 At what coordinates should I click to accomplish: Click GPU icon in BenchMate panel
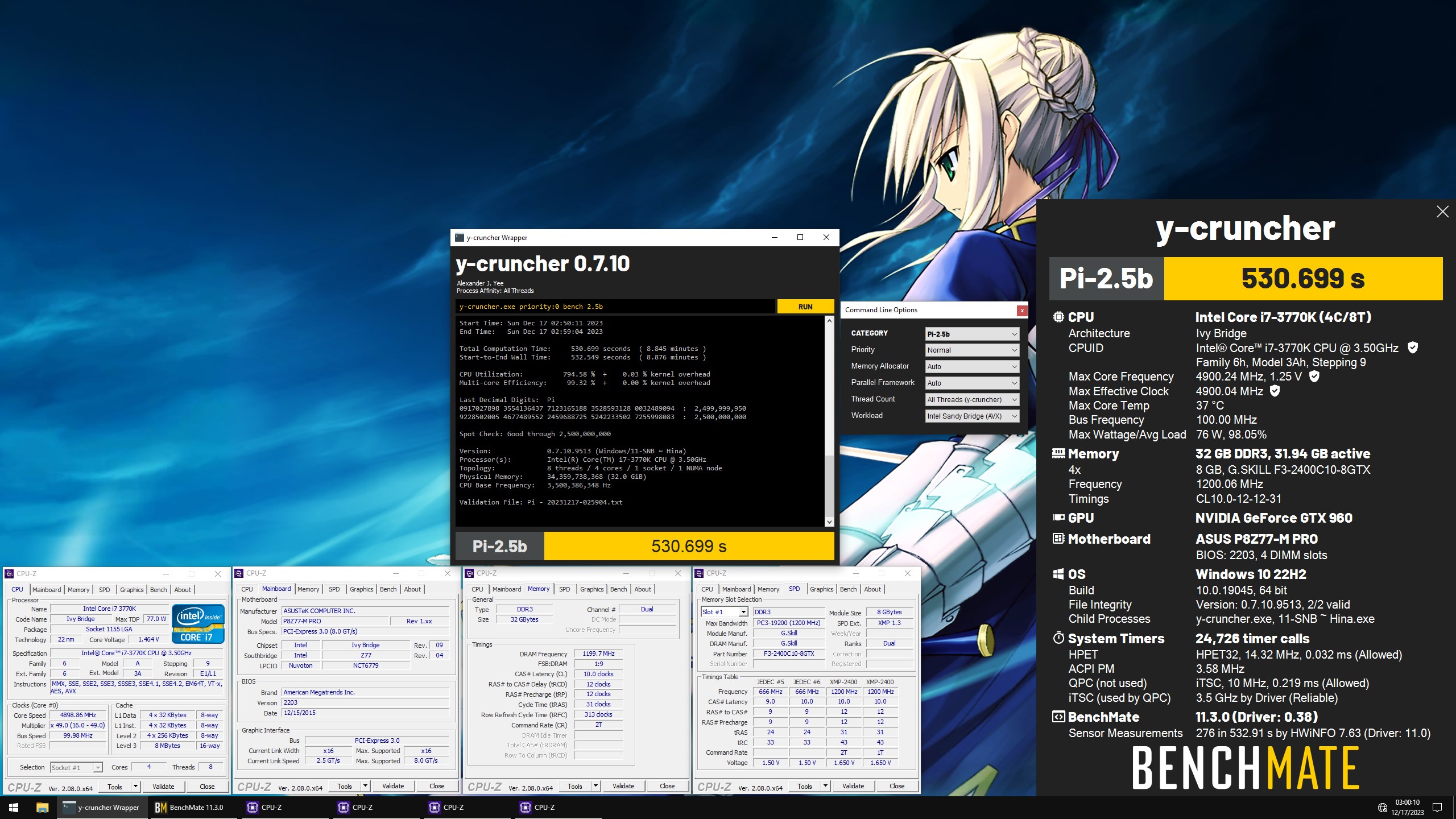coord(1058,518)
